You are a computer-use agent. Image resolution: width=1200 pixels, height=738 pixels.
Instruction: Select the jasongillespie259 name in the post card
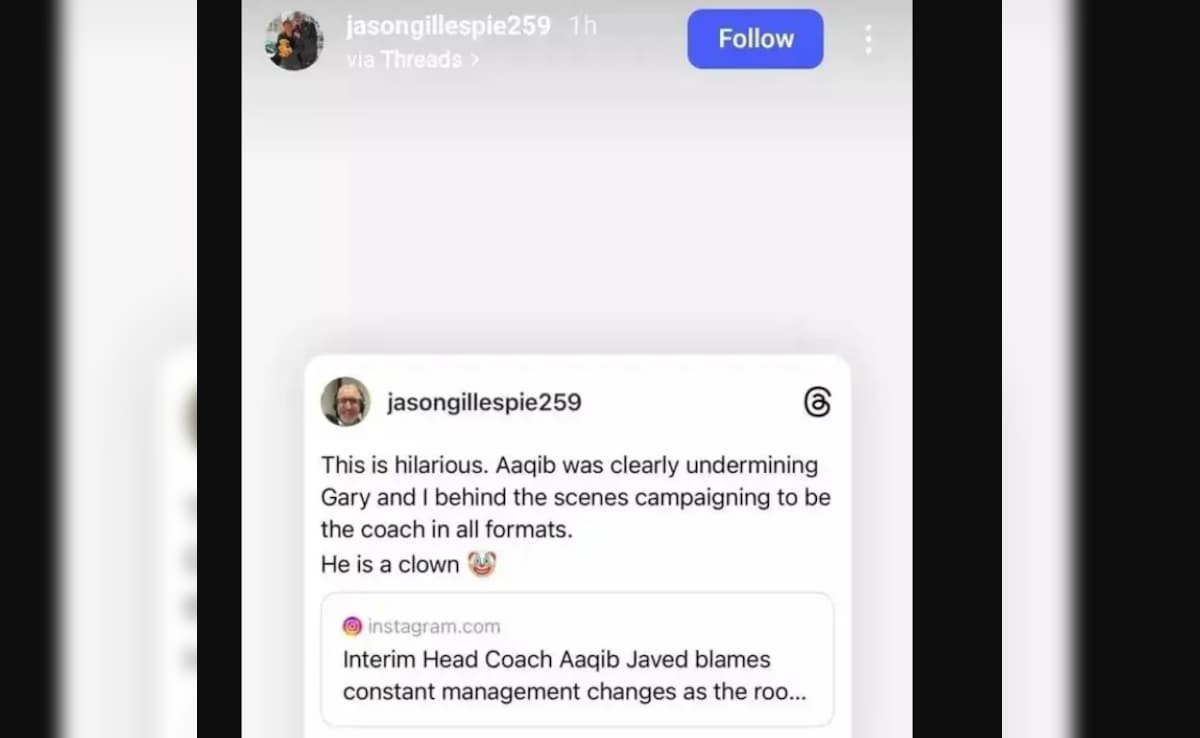tap(484, 402)
